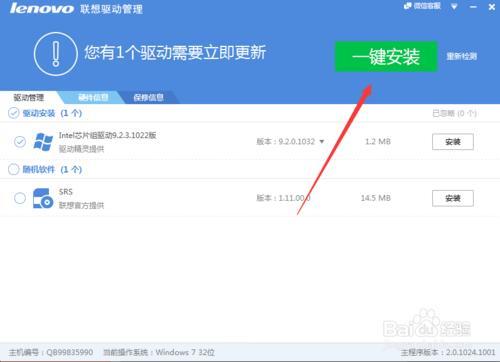This screenshot has height=362, width=500.
Task: Toggle the 随机软件 group checkbox
Action: tap(14, 169)
